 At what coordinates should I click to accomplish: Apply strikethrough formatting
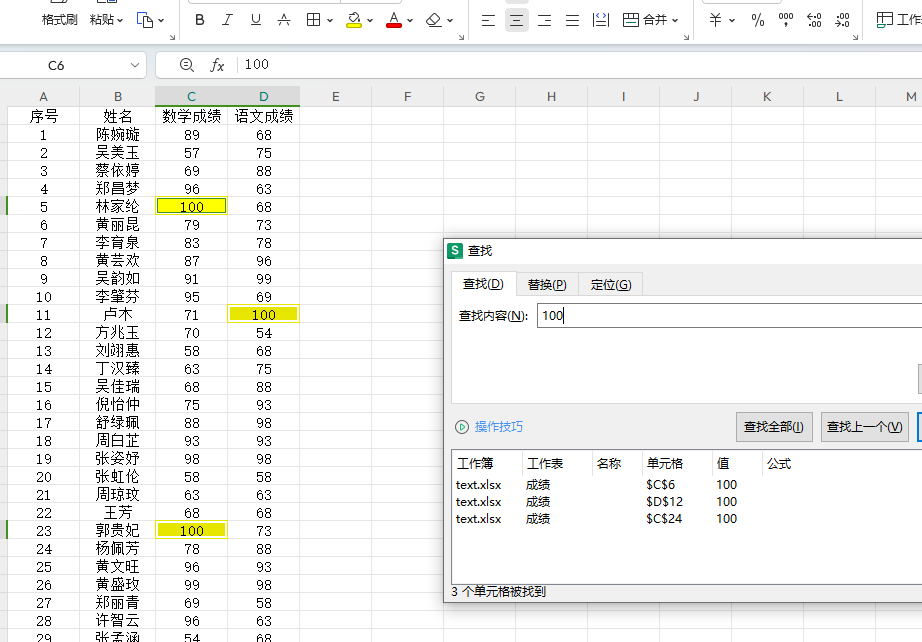[x=284, y=20]
